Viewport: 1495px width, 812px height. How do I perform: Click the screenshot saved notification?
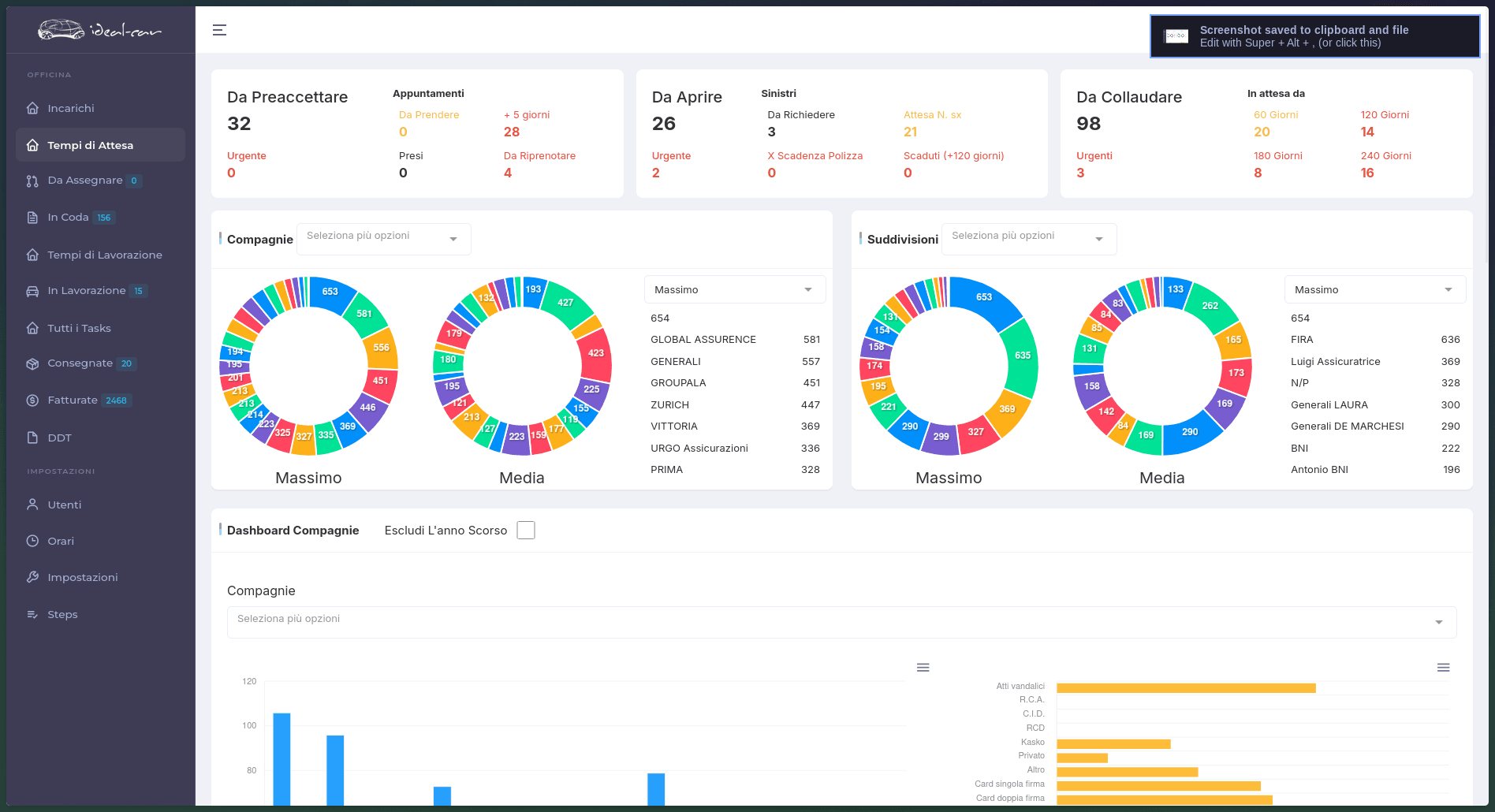point(1314,36)
